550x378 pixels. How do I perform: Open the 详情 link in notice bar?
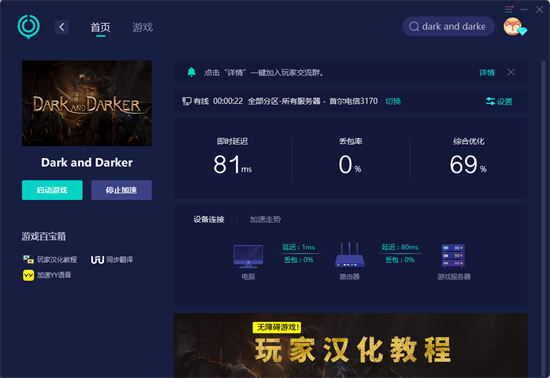487,73
